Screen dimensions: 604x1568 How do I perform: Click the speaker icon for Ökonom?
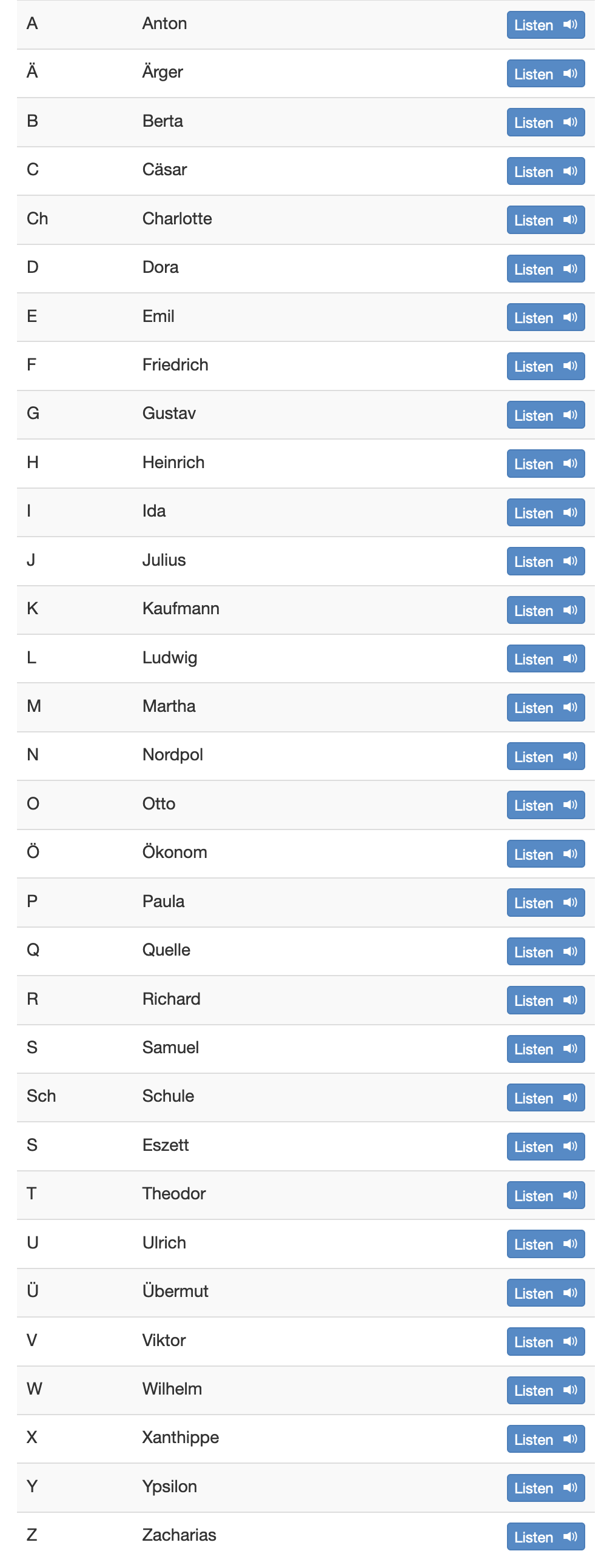click(x=569, y=854)
